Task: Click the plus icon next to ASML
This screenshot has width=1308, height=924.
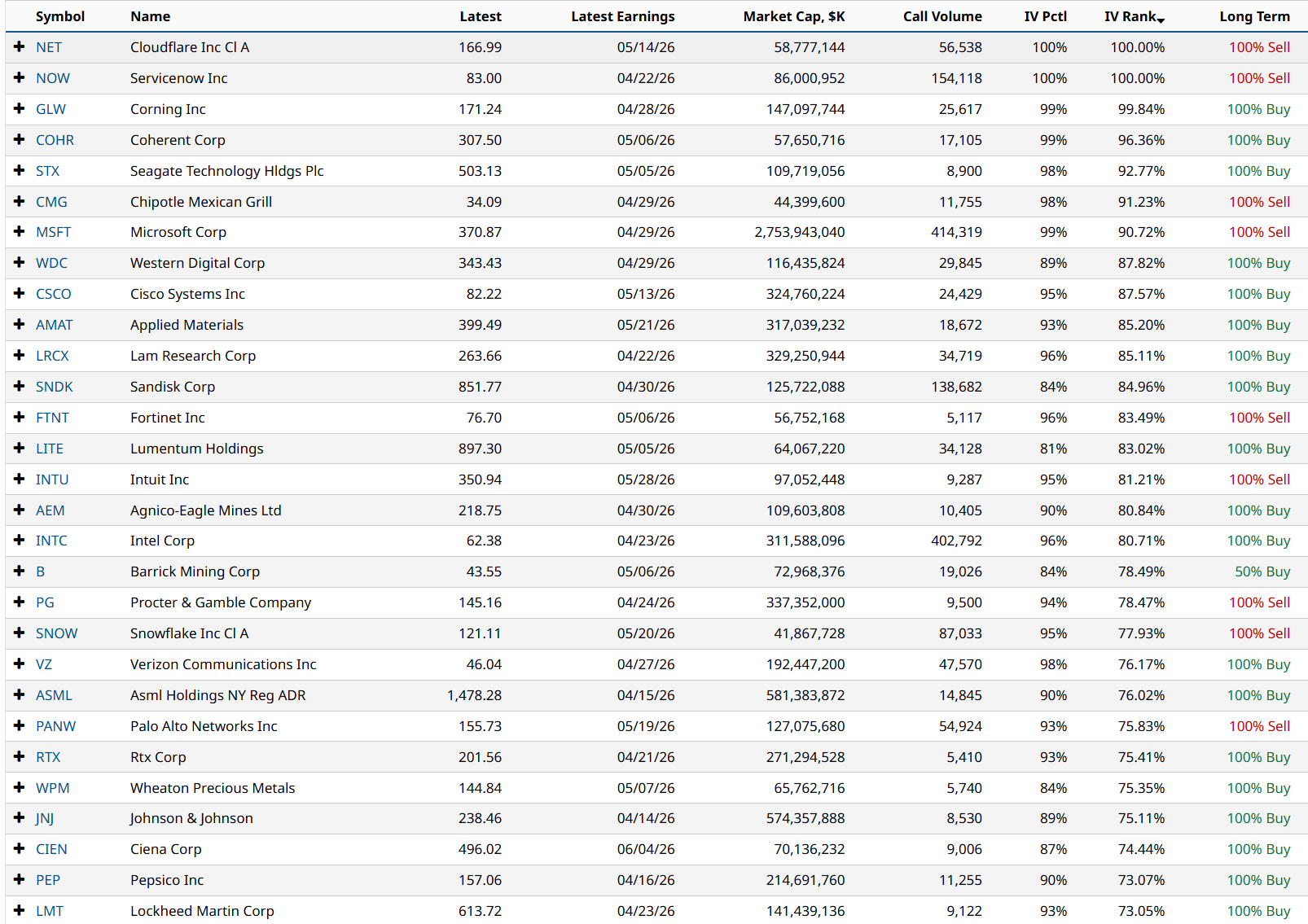Action: [19, 695]
